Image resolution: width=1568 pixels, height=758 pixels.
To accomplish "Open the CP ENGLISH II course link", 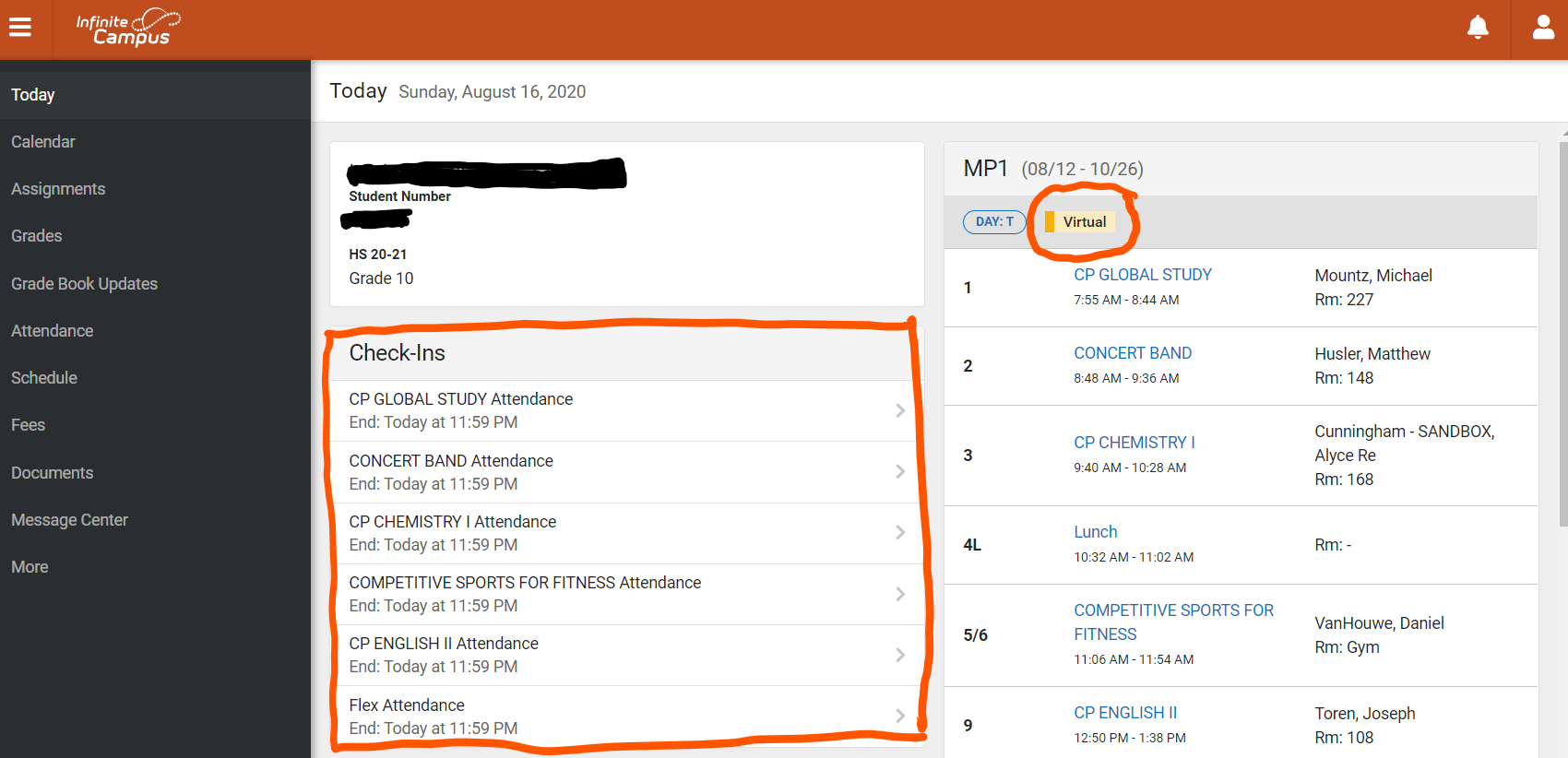I will (1125, 713).
